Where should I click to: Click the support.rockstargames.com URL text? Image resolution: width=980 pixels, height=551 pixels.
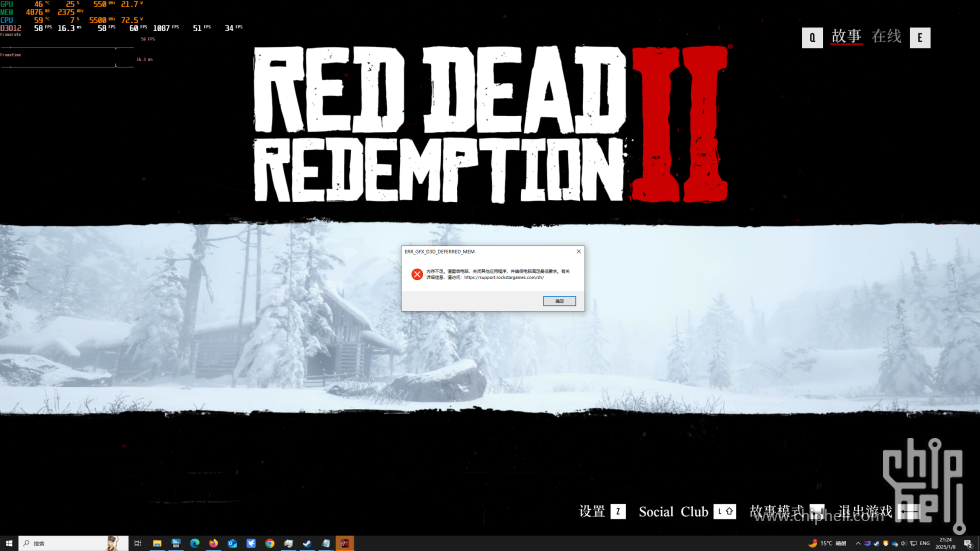[x=504, y=277]
